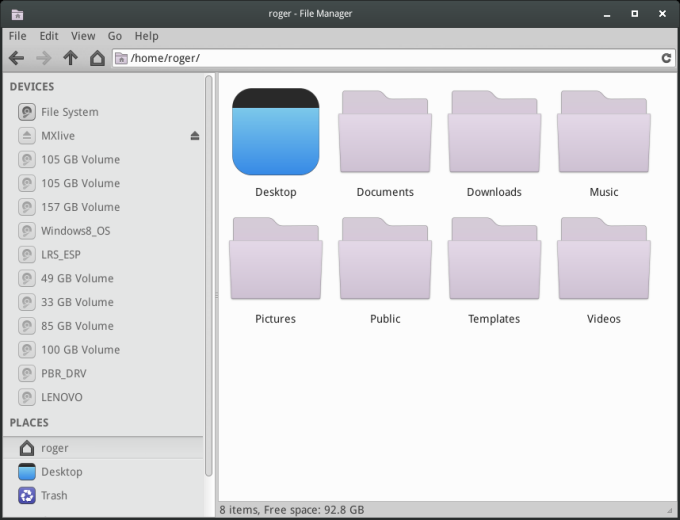Image resolution: width=680 pixels, height=520 pixels.
Task: Click the sidebar vertical scrollbar
Action: (x=208, y=270)
